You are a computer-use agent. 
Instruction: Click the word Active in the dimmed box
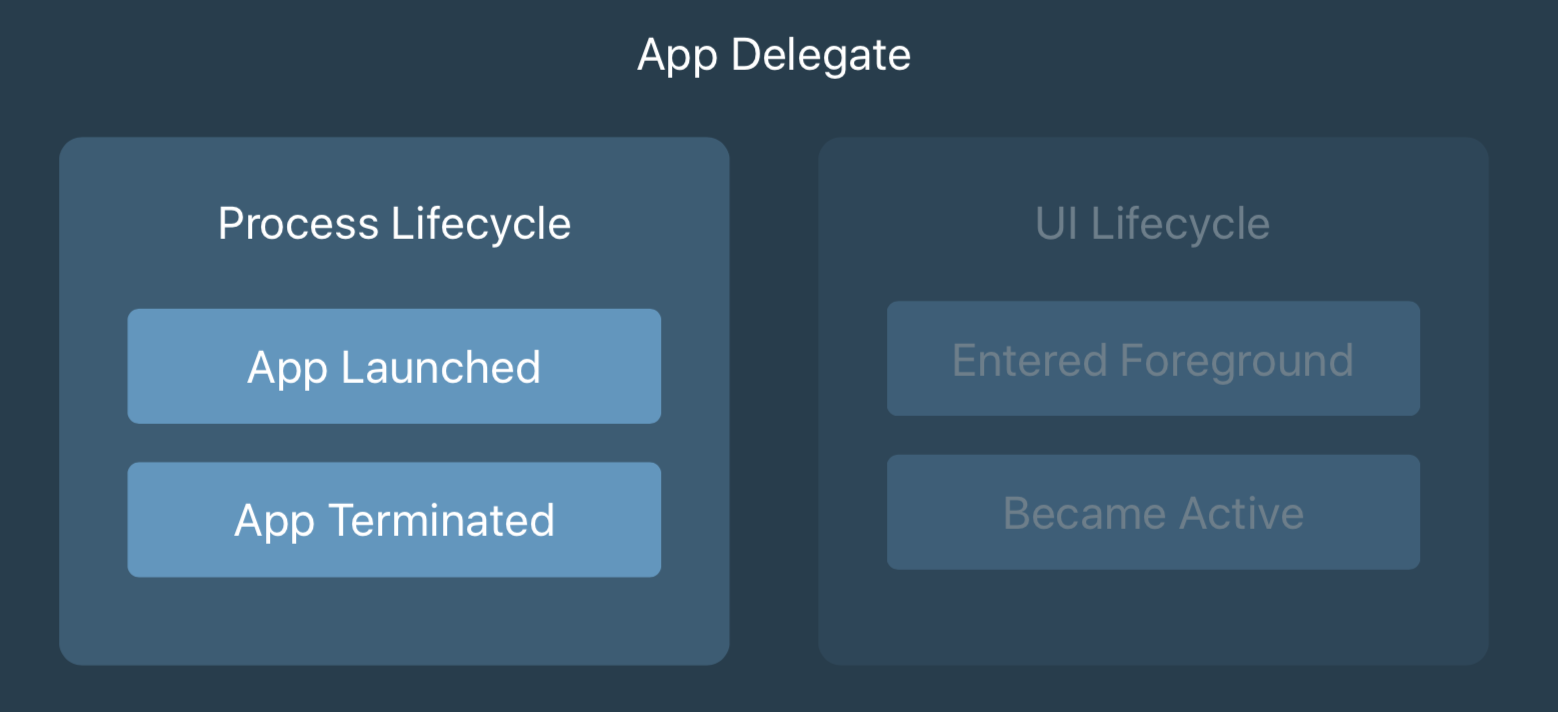pyautogui.click(x=1241, y=513)
